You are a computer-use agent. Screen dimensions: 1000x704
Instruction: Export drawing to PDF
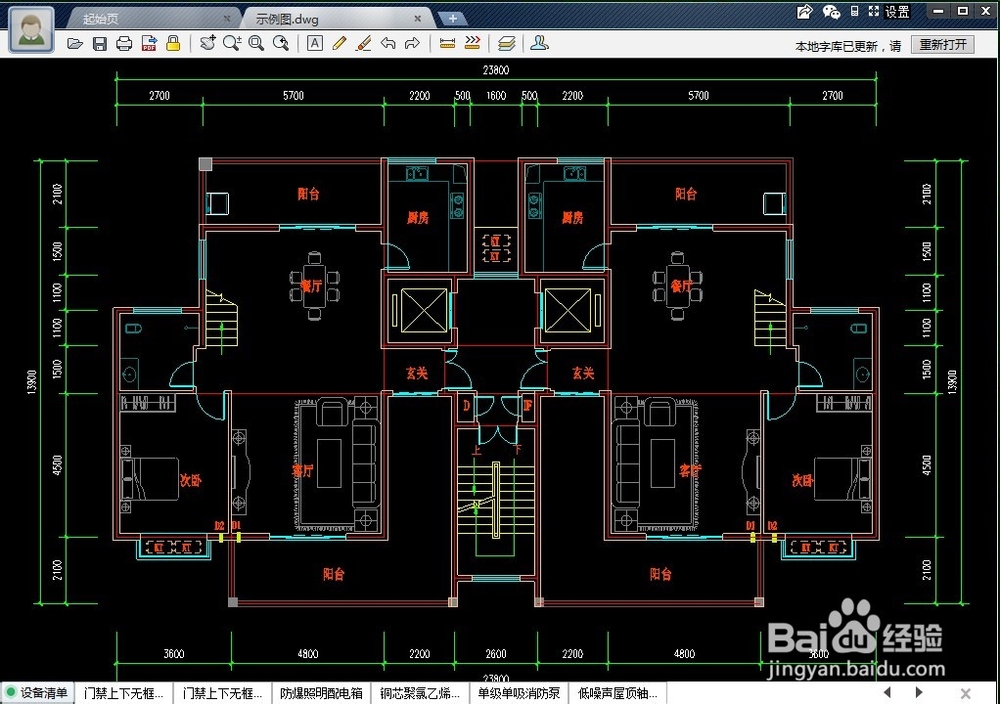tap(149, 43)
